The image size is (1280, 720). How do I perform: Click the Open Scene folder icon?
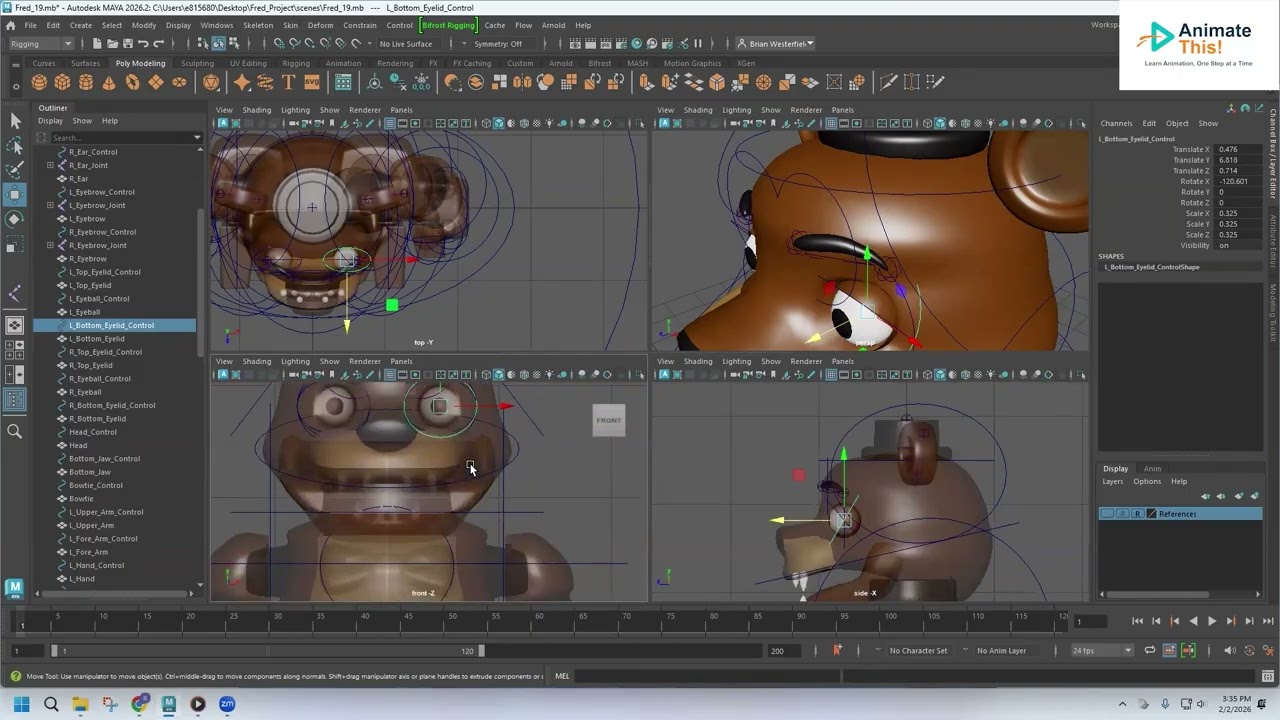(x=112, y=44)
